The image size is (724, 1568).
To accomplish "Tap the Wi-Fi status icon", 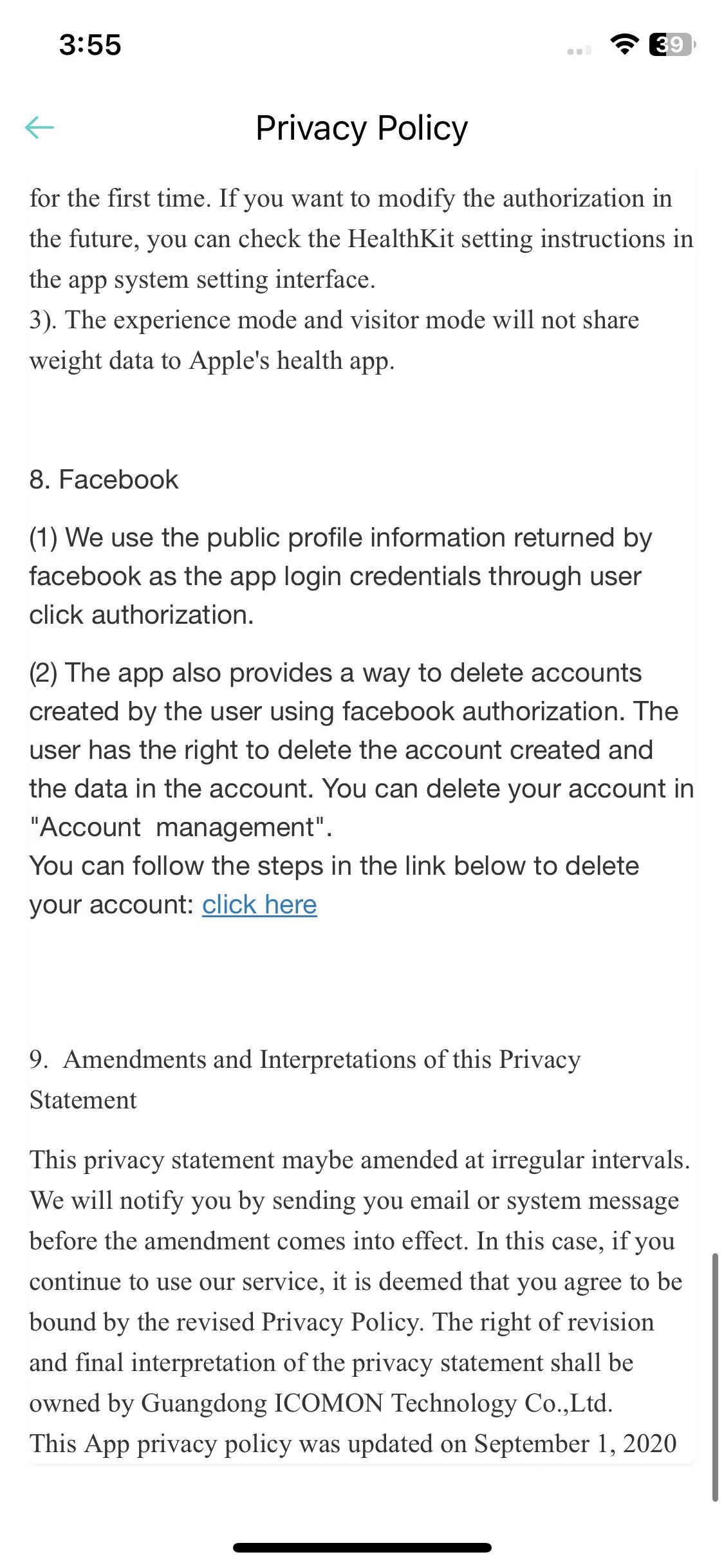I will (x=624, y=44).
